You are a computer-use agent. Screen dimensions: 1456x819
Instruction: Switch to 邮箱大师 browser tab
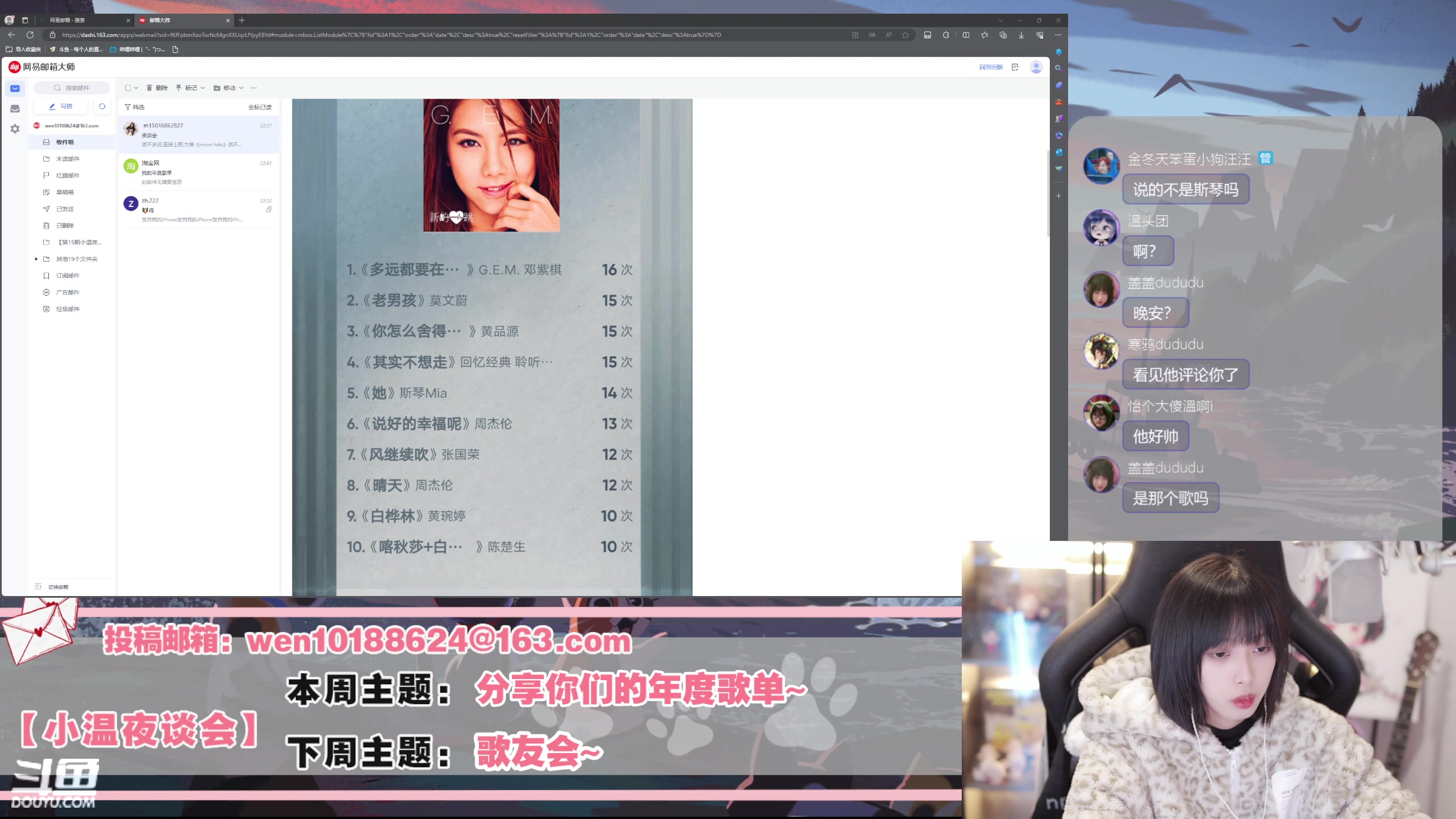point(183,20)
